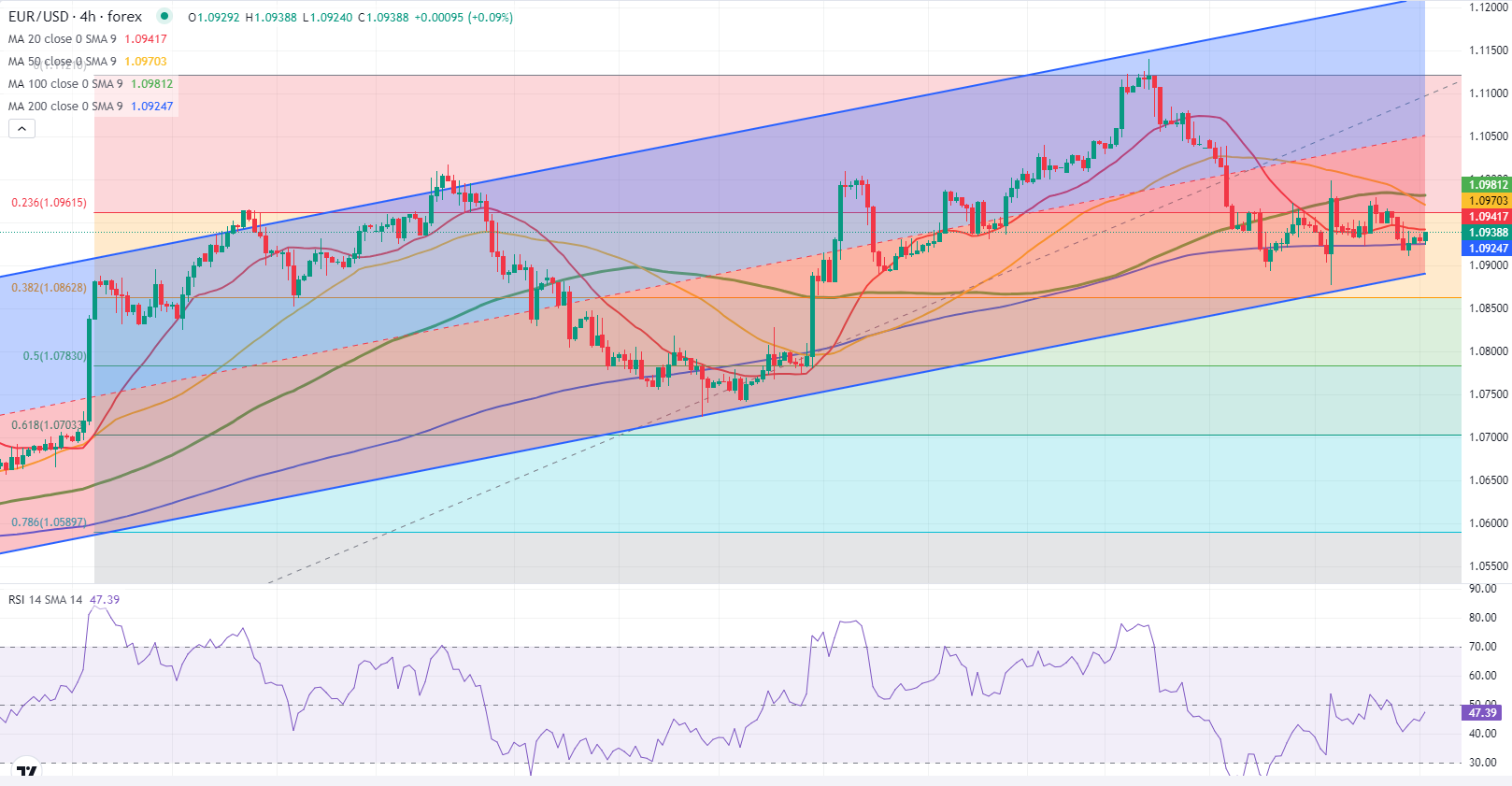The width and height of the screenshot is (1512, 786).
Task: Click the blue 1.09247 price axis label
Action: coord(1486,249)
